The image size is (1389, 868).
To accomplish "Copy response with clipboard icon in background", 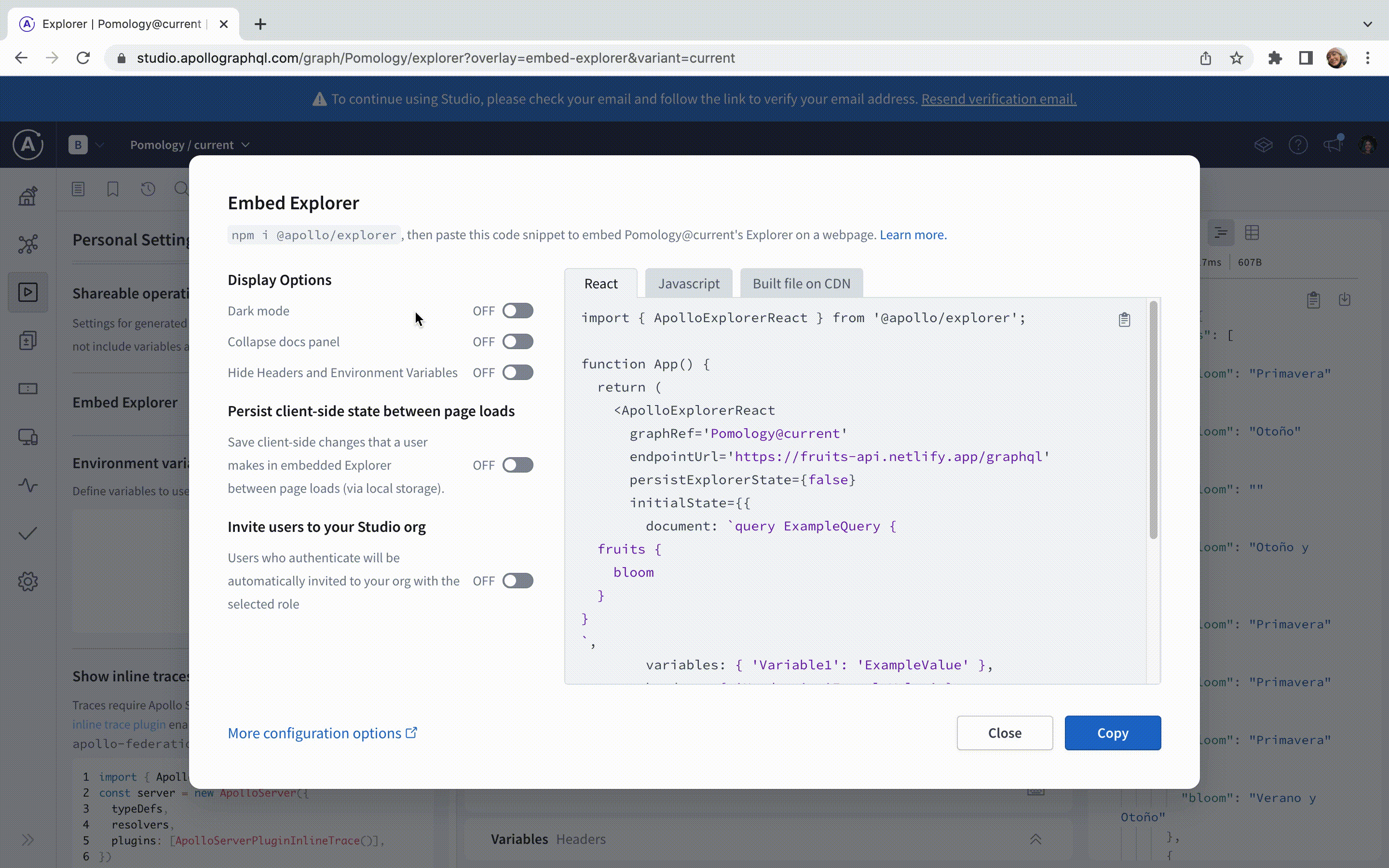I will pyautogui.click(x=1313, y=299).
